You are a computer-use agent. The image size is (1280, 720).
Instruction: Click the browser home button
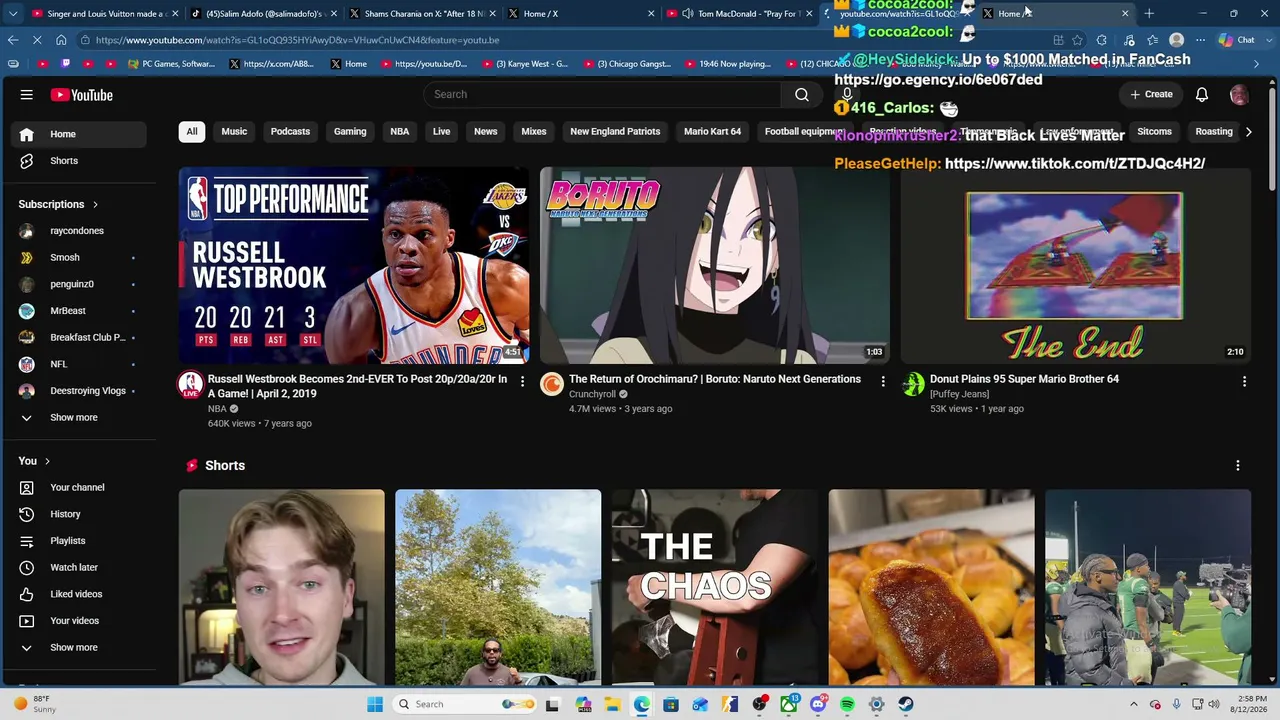(x=61, y=40)
